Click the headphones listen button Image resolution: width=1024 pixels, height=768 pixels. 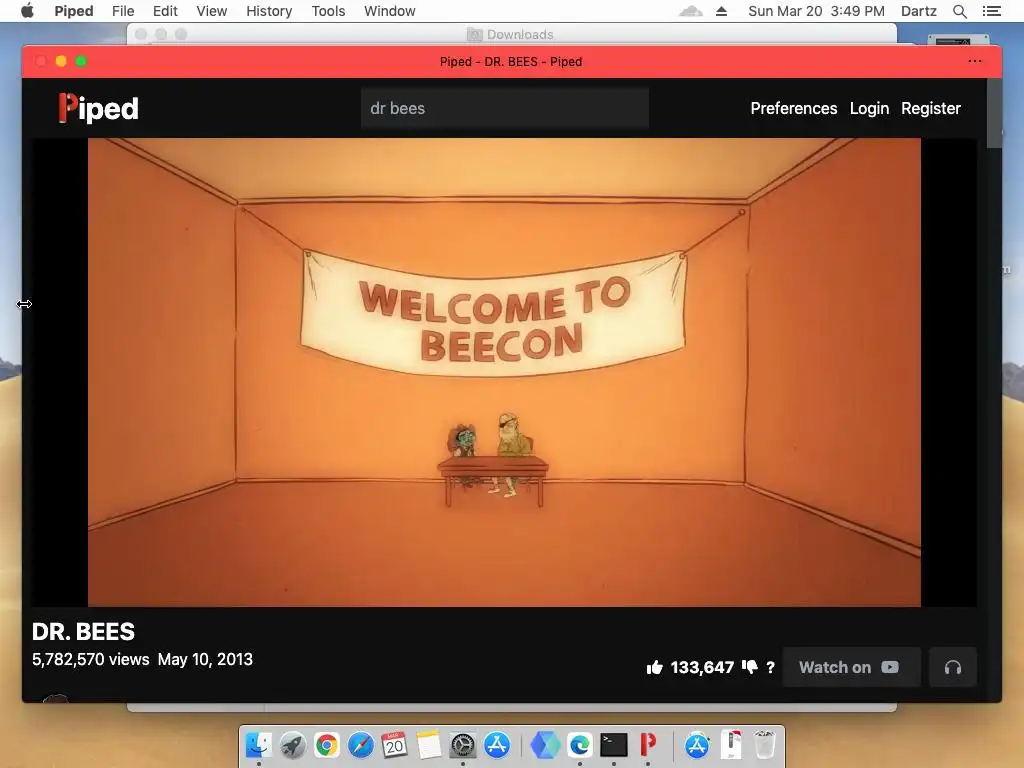[x=953, y=667]
